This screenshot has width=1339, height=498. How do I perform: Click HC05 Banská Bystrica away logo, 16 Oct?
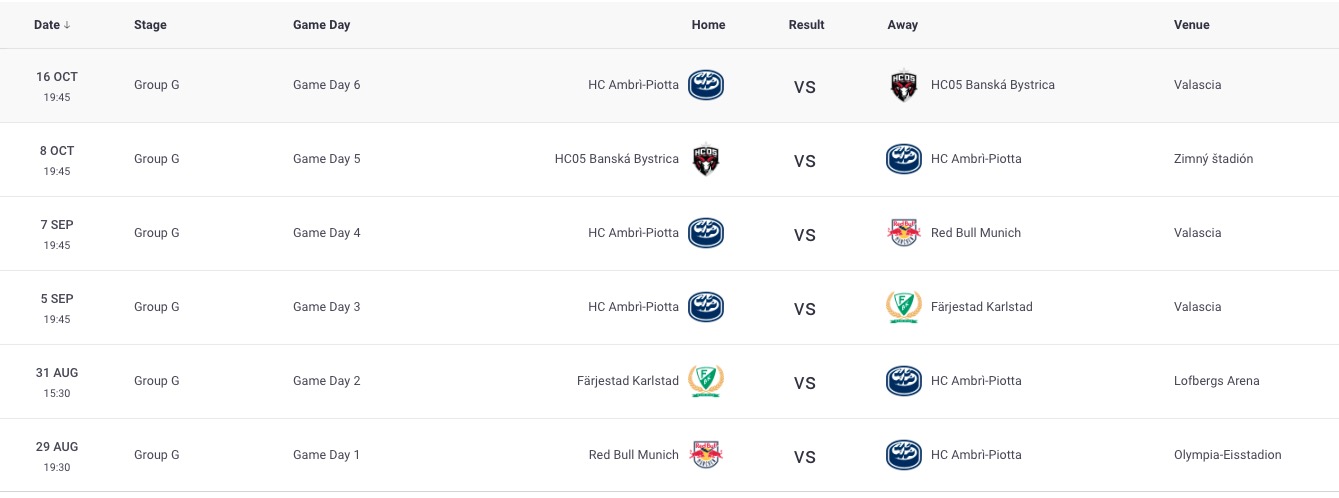click(903, 85)
